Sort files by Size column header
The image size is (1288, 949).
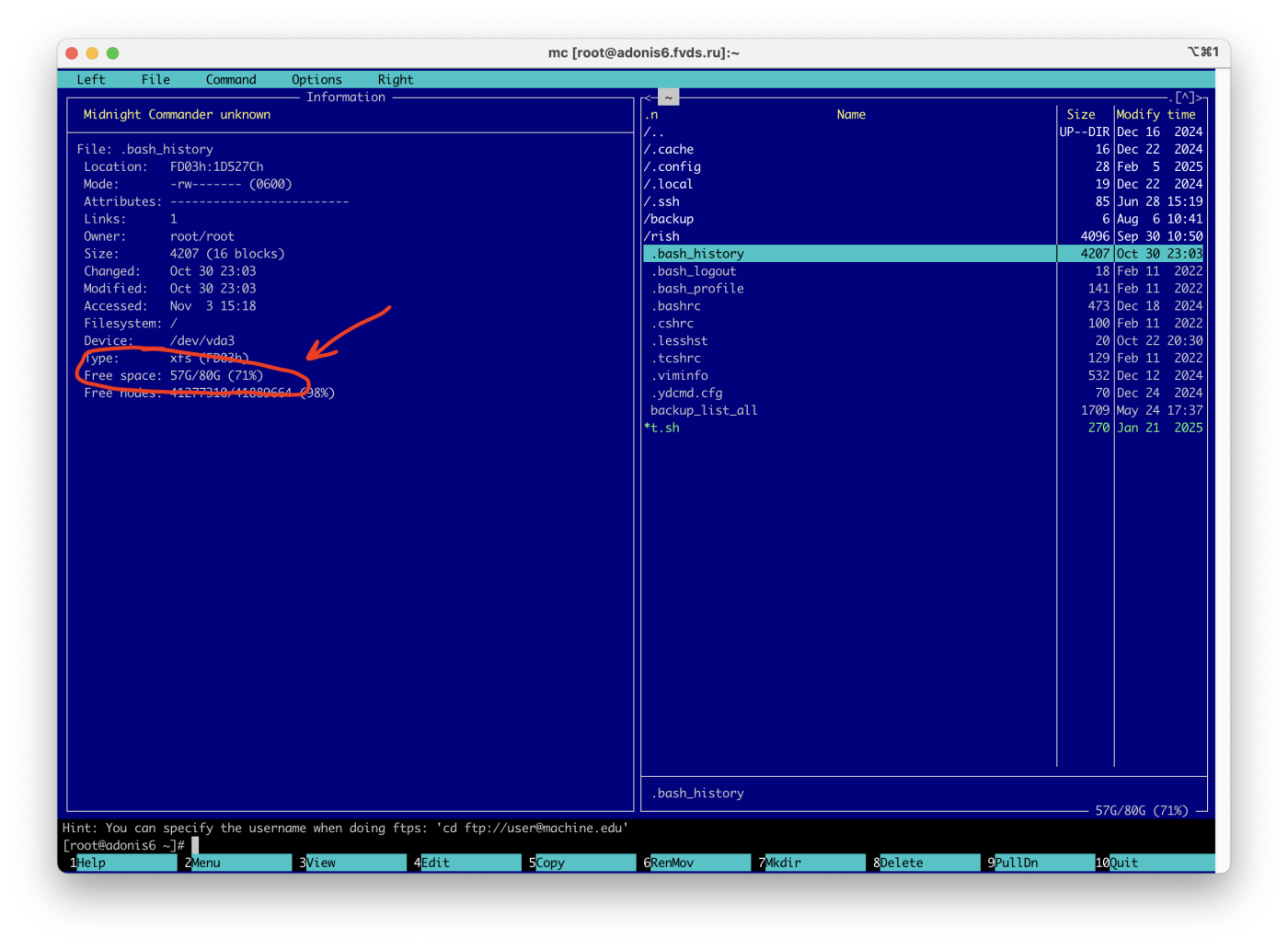pyautogui.click(x=1081, y=115)
